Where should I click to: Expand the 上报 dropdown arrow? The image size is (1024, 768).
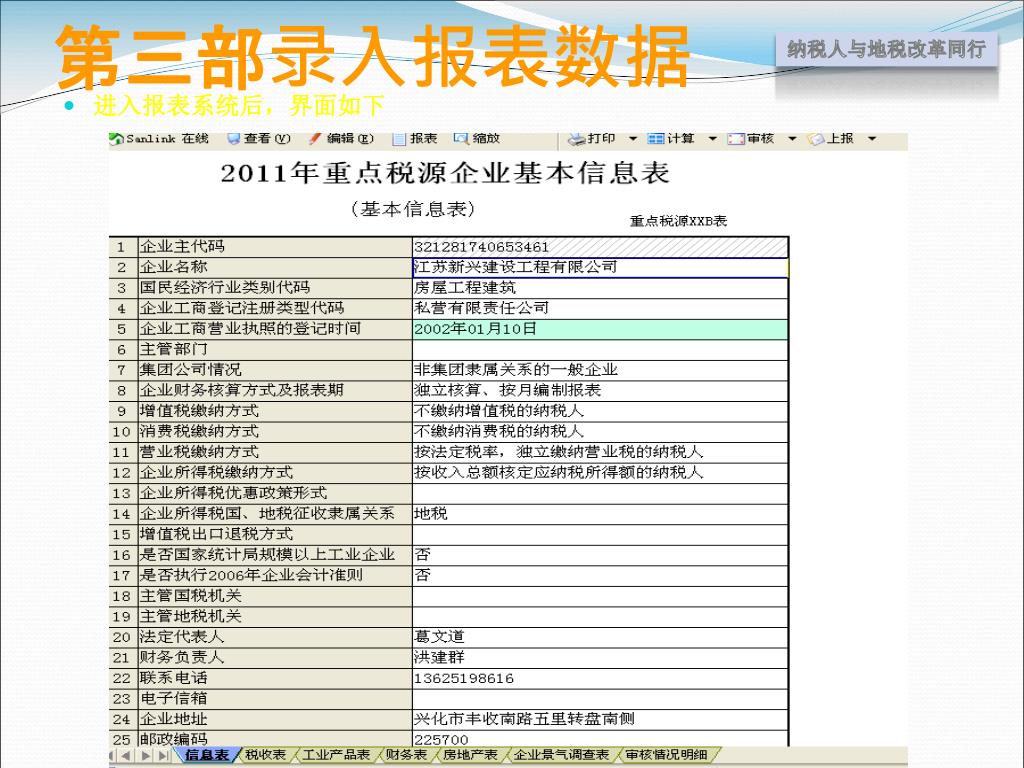[872, 138]
